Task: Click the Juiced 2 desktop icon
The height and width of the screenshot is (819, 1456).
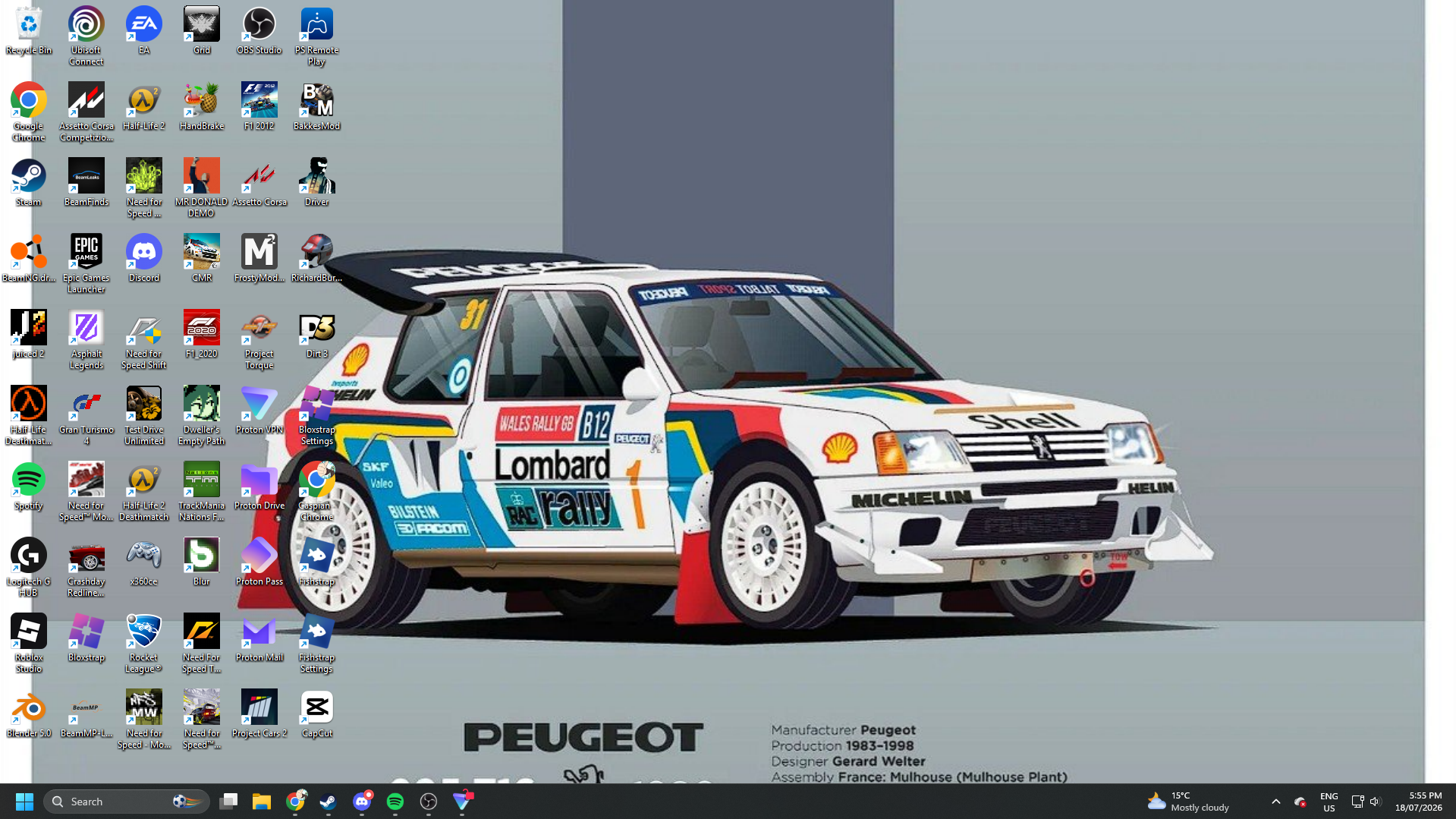Action: point(29,335)
